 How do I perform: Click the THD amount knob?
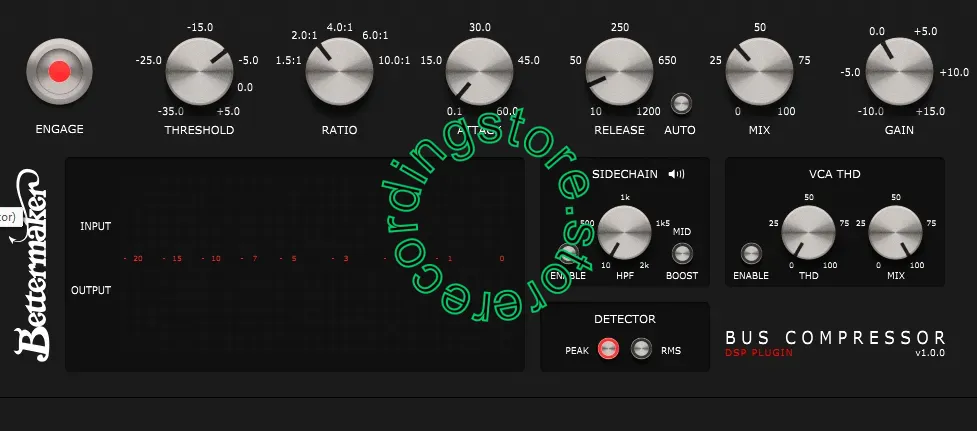click(x=809, y=232)
